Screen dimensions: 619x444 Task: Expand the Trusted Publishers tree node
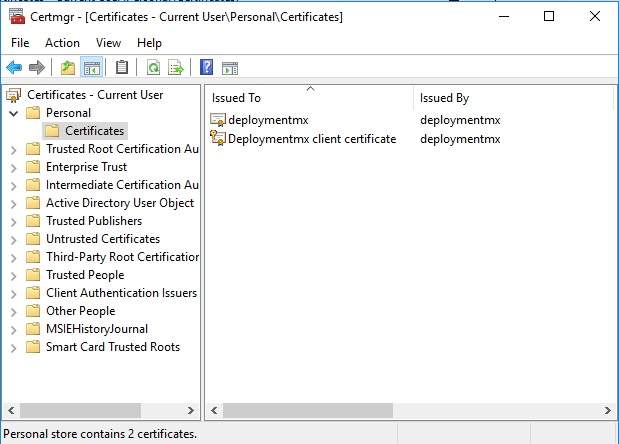[13, 221]
